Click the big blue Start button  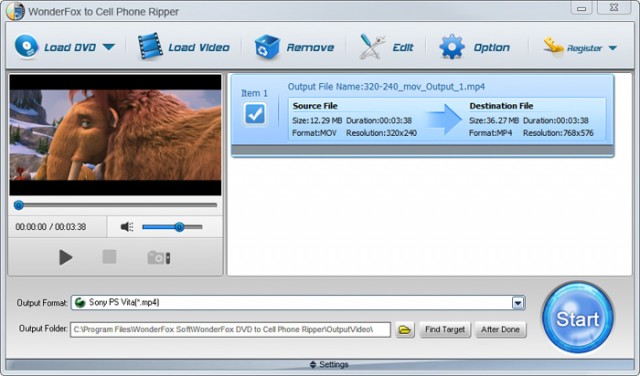(x=578, y=318)
